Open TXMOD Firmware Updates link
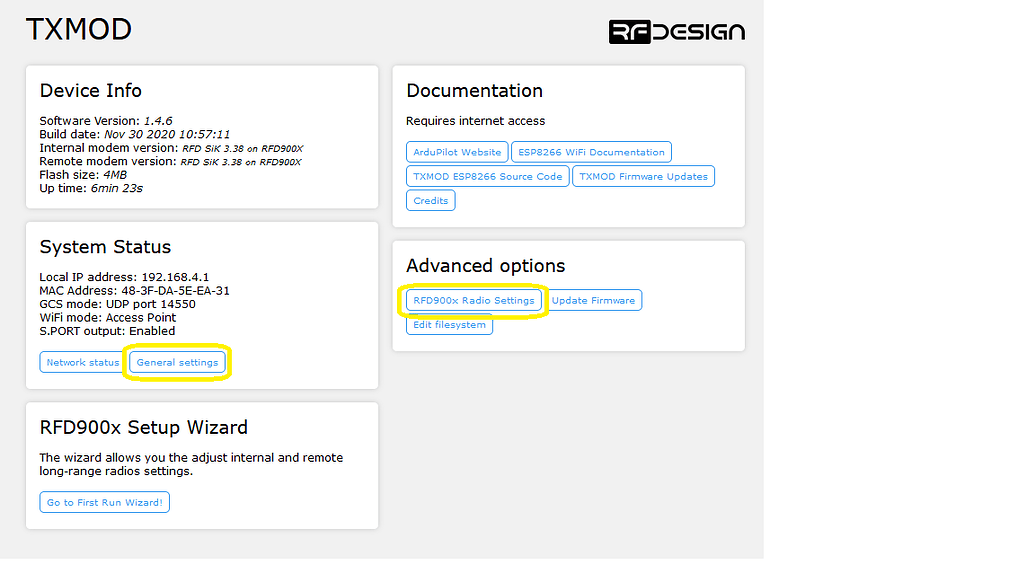Screen dimensions: 1035x582 (x=643, y=176)
